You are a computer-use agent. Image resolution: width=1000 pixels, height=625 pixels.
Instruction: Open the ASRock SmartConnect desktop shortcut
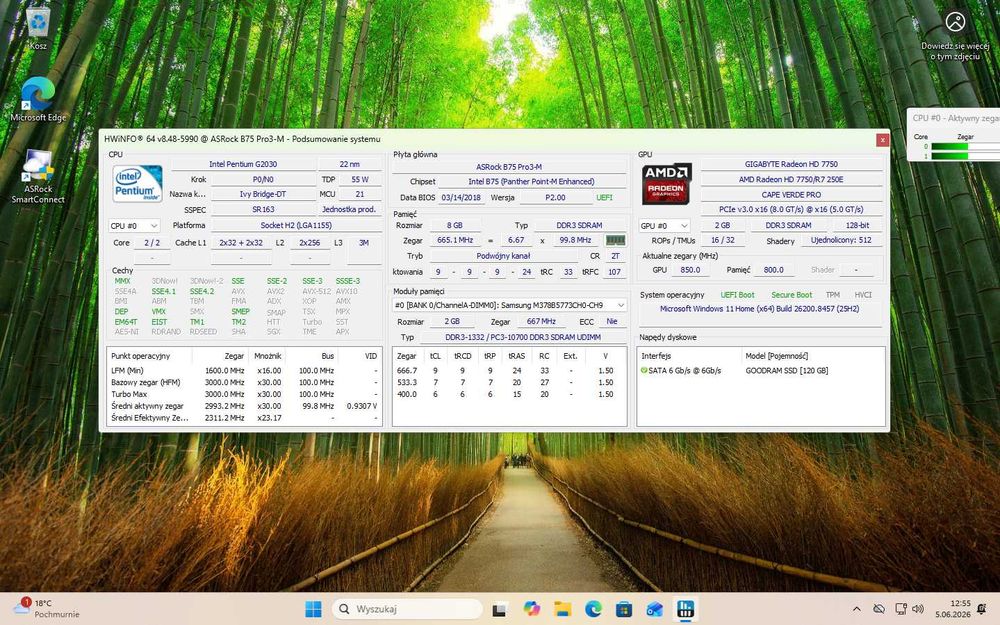[38, 177]
